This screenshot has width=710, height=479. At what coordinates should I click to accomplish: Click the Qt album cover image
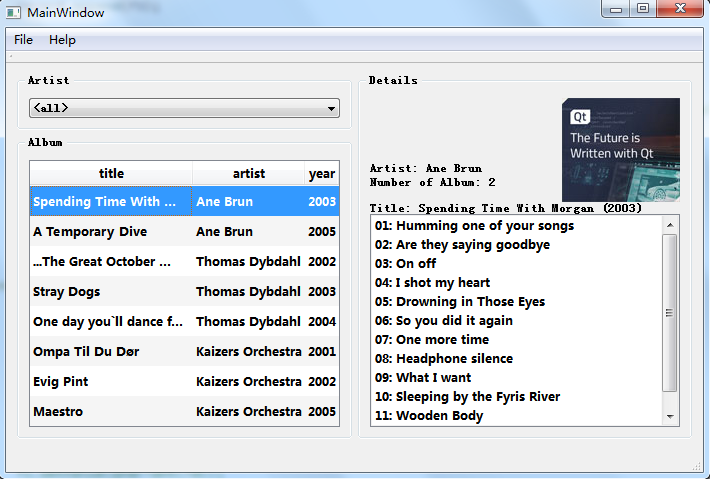coord(621,150)
